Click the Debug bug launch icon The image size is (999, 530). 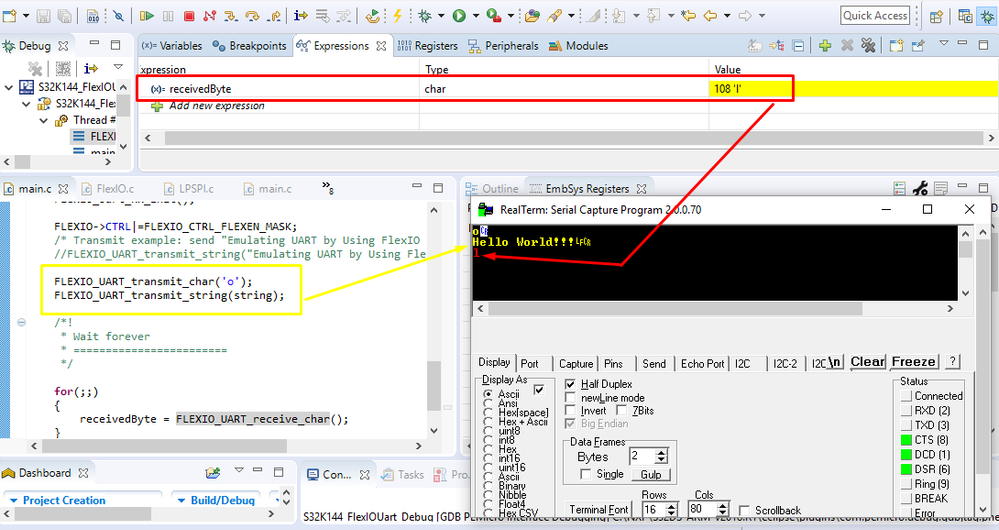425,16
